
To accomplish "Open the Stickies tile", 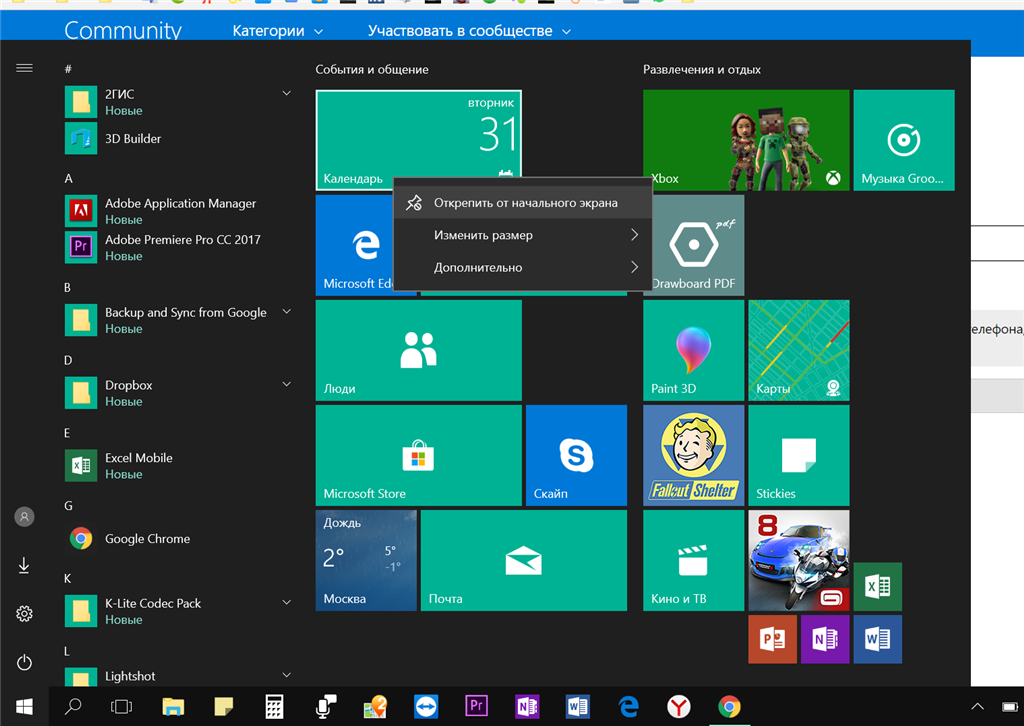I will (799, 456).
